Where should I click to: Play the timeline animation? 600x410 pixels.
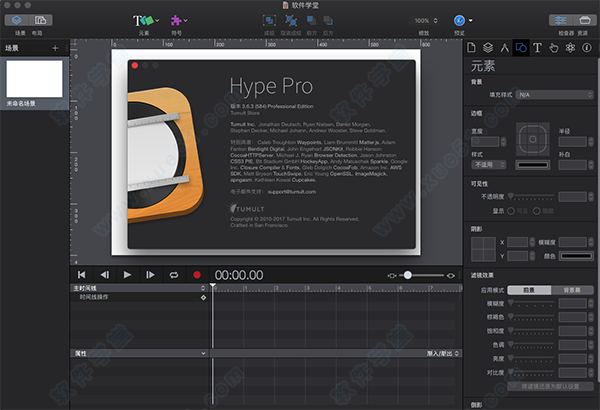pyautogui.click(x=127, y=275)
